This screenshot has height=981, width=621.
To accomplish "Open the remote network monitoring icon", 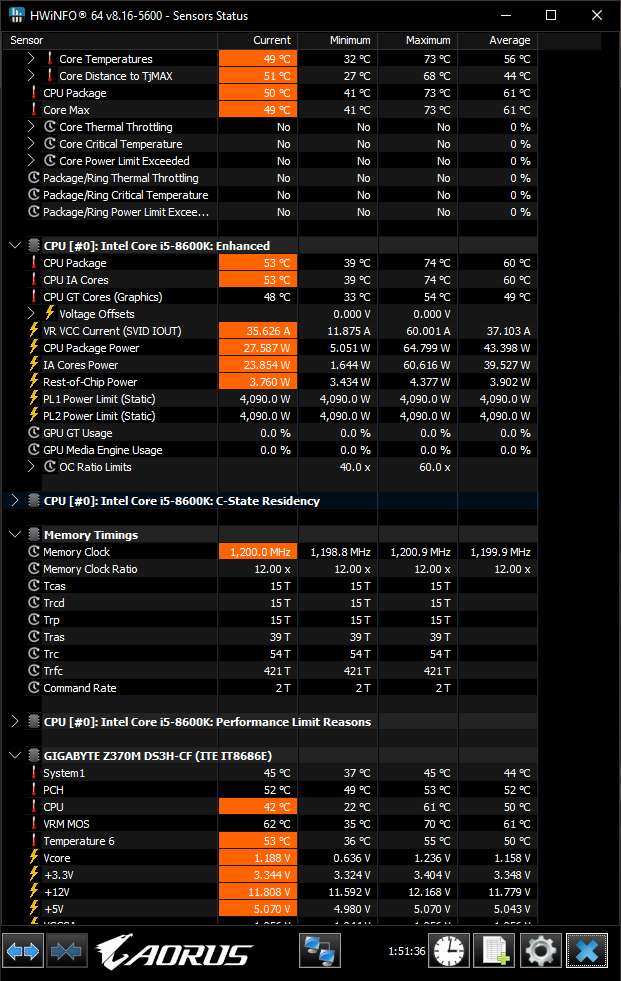I will (x=320, y=952).
